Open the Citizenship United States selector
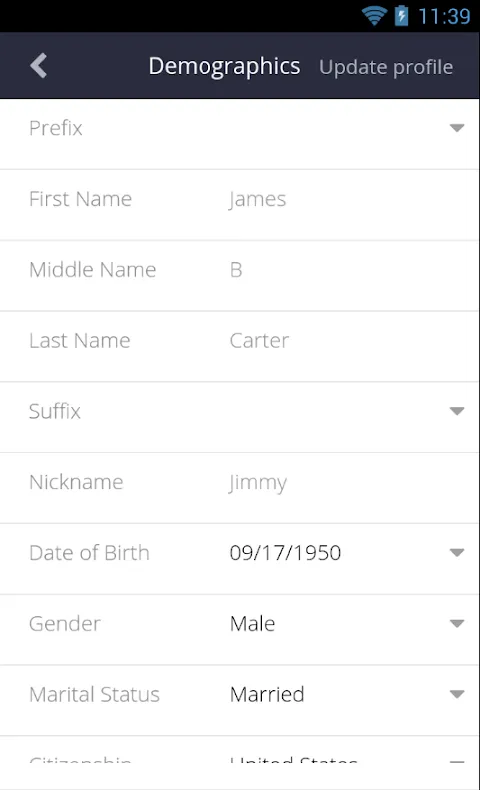 [240, 753]
